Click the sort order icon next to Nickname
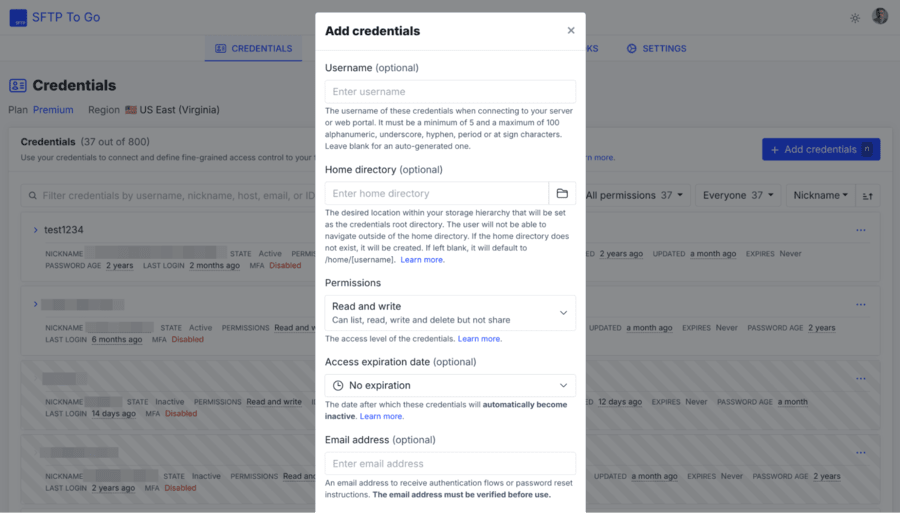This screenshot has width=900, height=513. pos(867,196)
